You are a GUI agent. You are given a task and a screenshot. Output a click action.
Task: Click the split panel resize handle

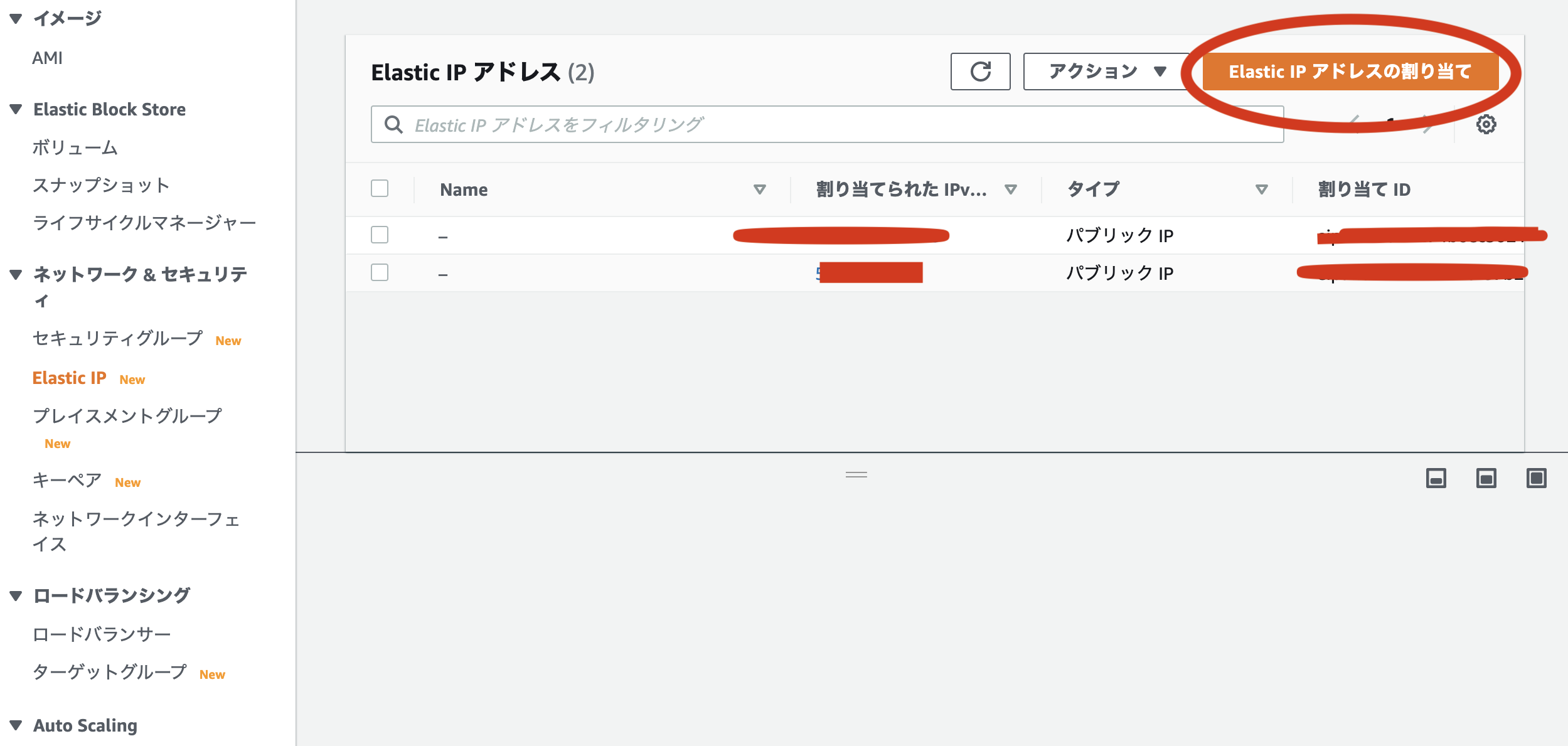(x=856, y=475)
